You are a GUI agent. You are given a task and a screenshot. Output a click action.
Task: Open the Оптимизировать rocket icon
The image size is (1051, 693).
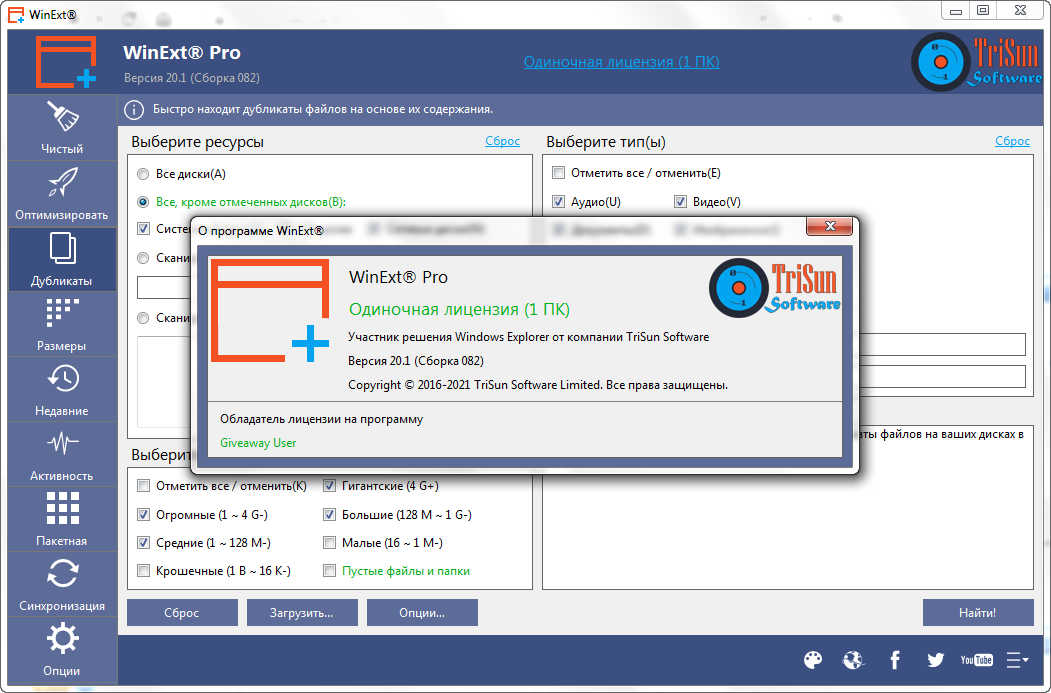(x=62, y=182)
